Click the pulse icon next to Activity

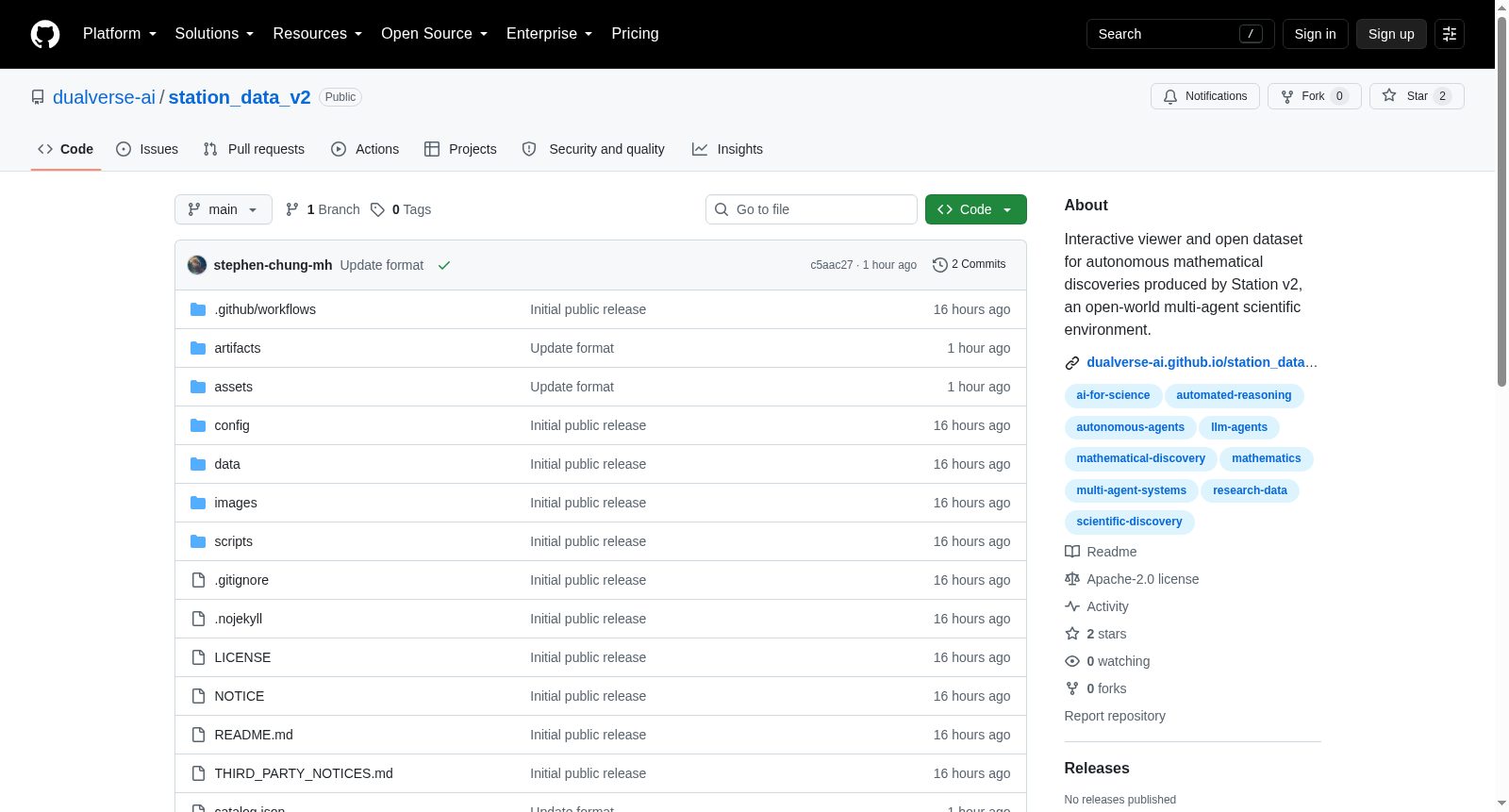point(1072,606)
